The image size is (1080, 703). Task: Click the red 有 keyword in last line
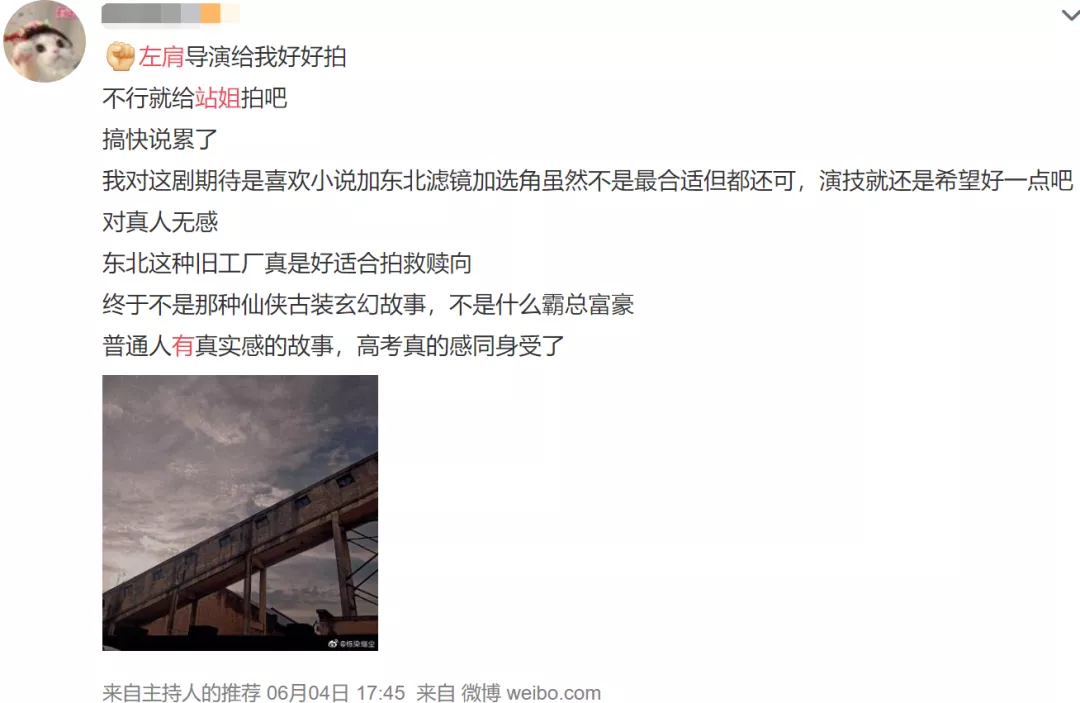click(x=183, y=346)
